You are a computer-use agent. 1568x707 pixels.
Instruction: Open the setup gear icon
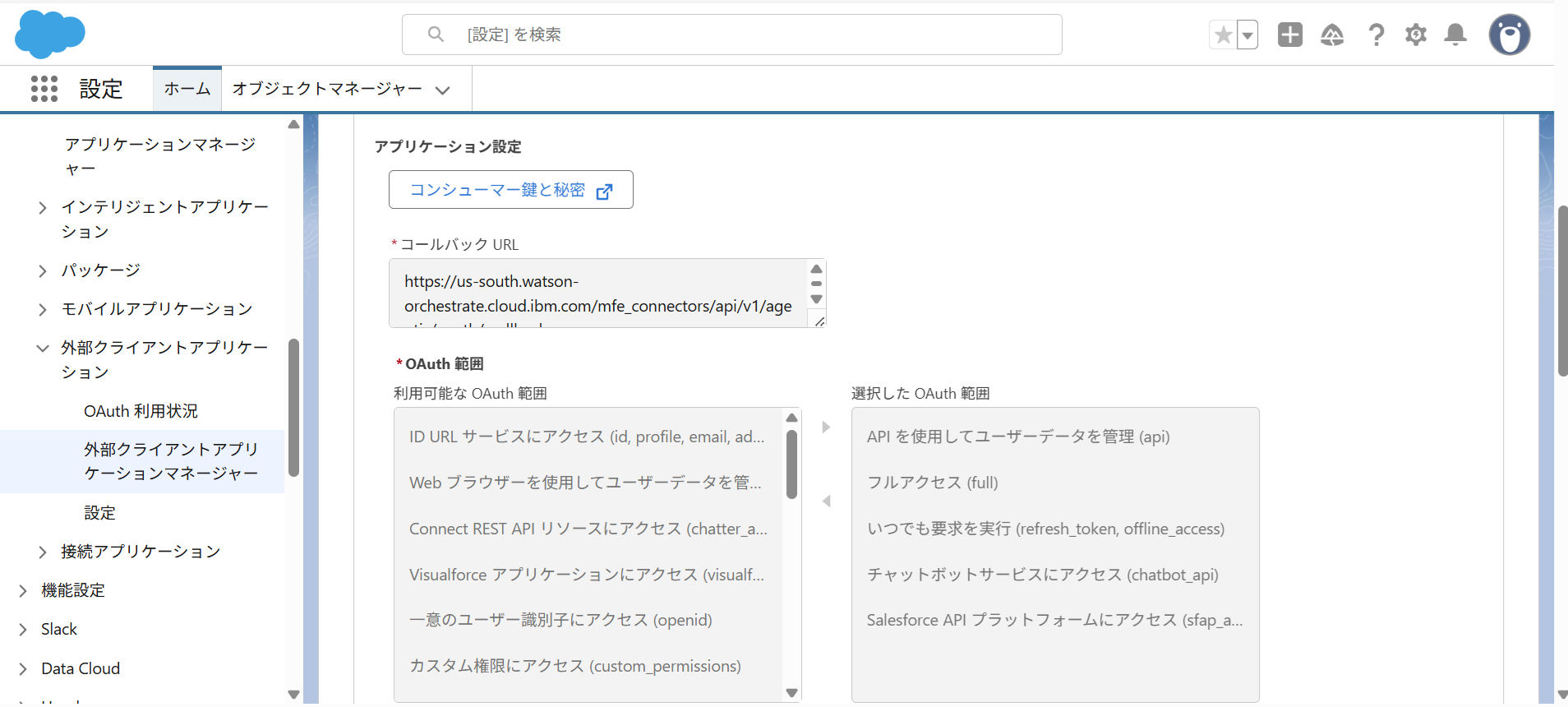[1416, 35]
